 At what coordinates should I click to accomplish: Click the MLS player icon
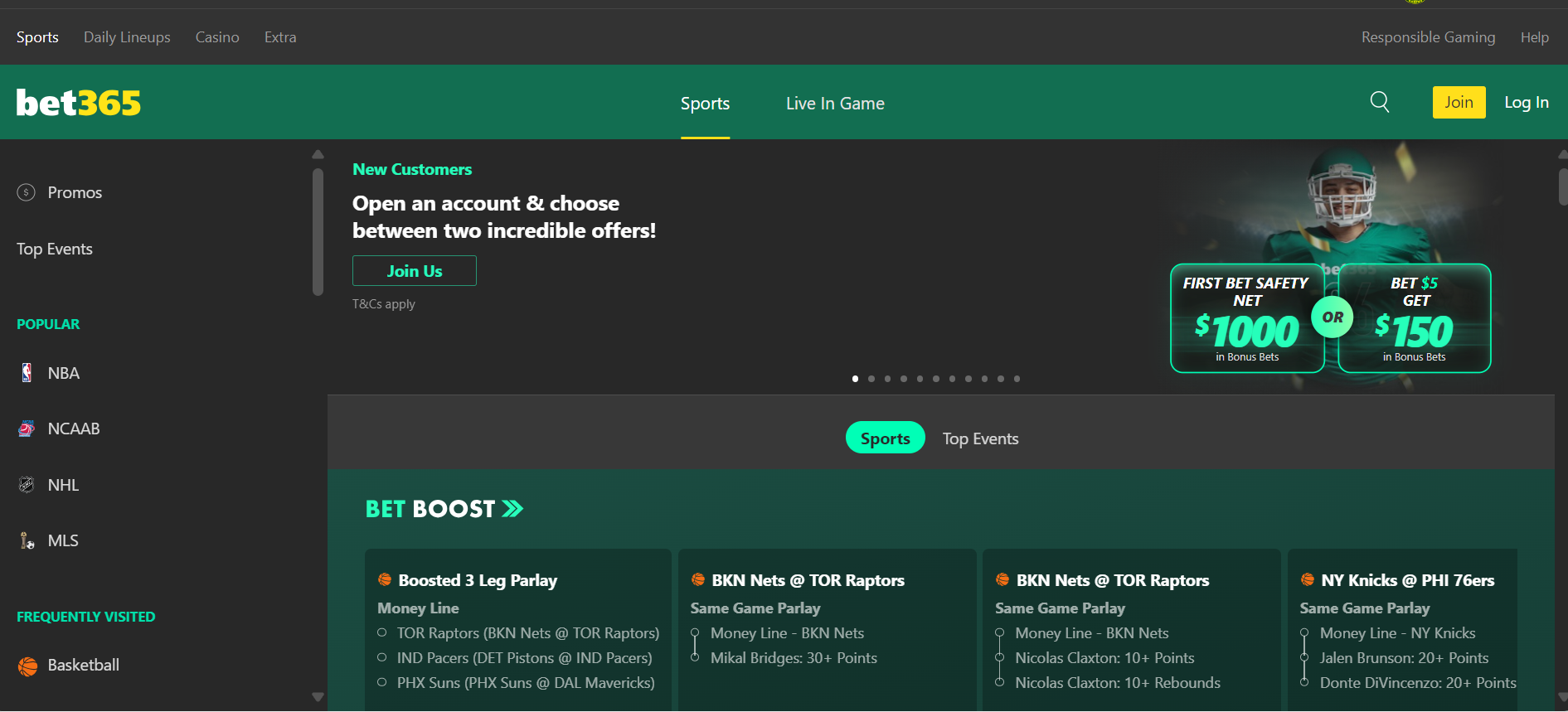(27, 540)
